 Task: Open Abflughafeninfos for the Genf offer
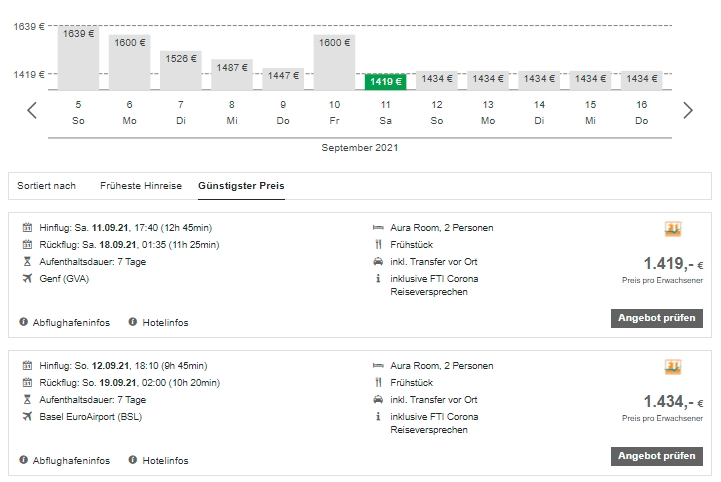71,322
